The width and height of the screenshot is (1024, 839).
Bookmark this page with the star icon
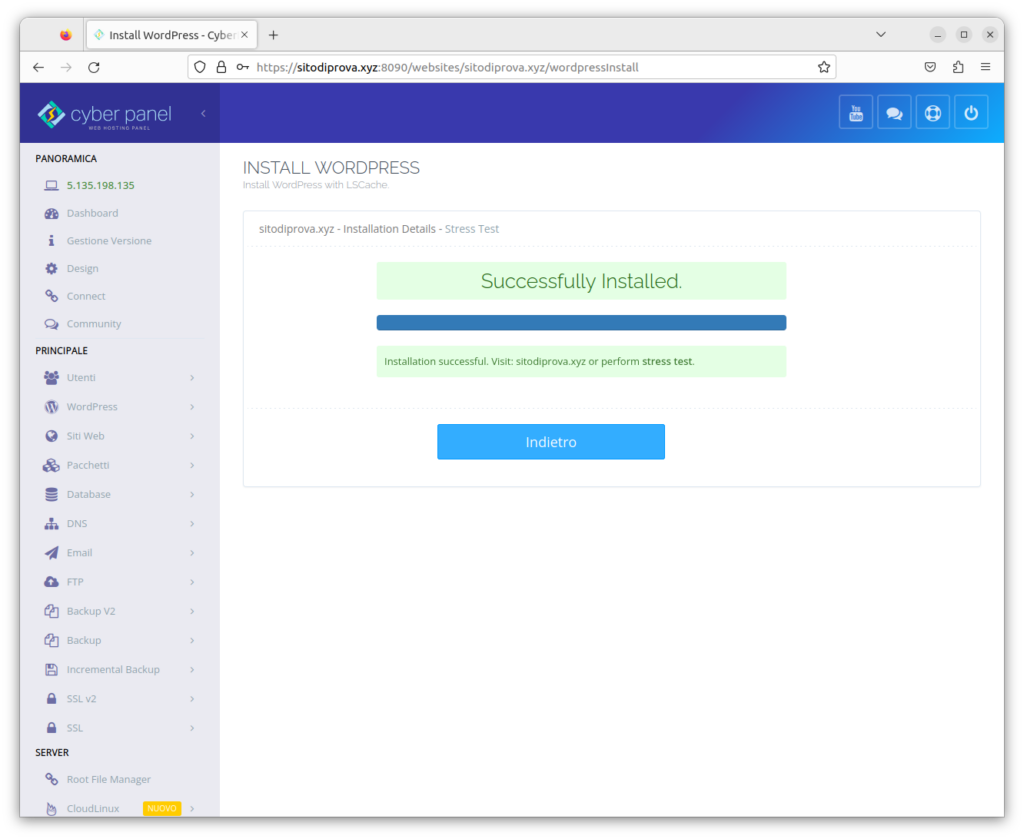tap(824, 67)
